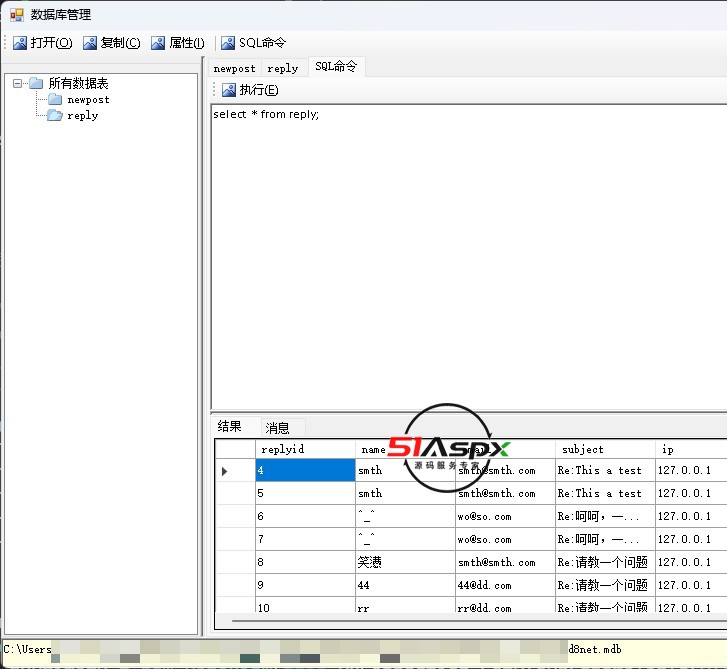Sort by the name column header
This screenshot has width=727, height=669.
(x=405, y=449)
